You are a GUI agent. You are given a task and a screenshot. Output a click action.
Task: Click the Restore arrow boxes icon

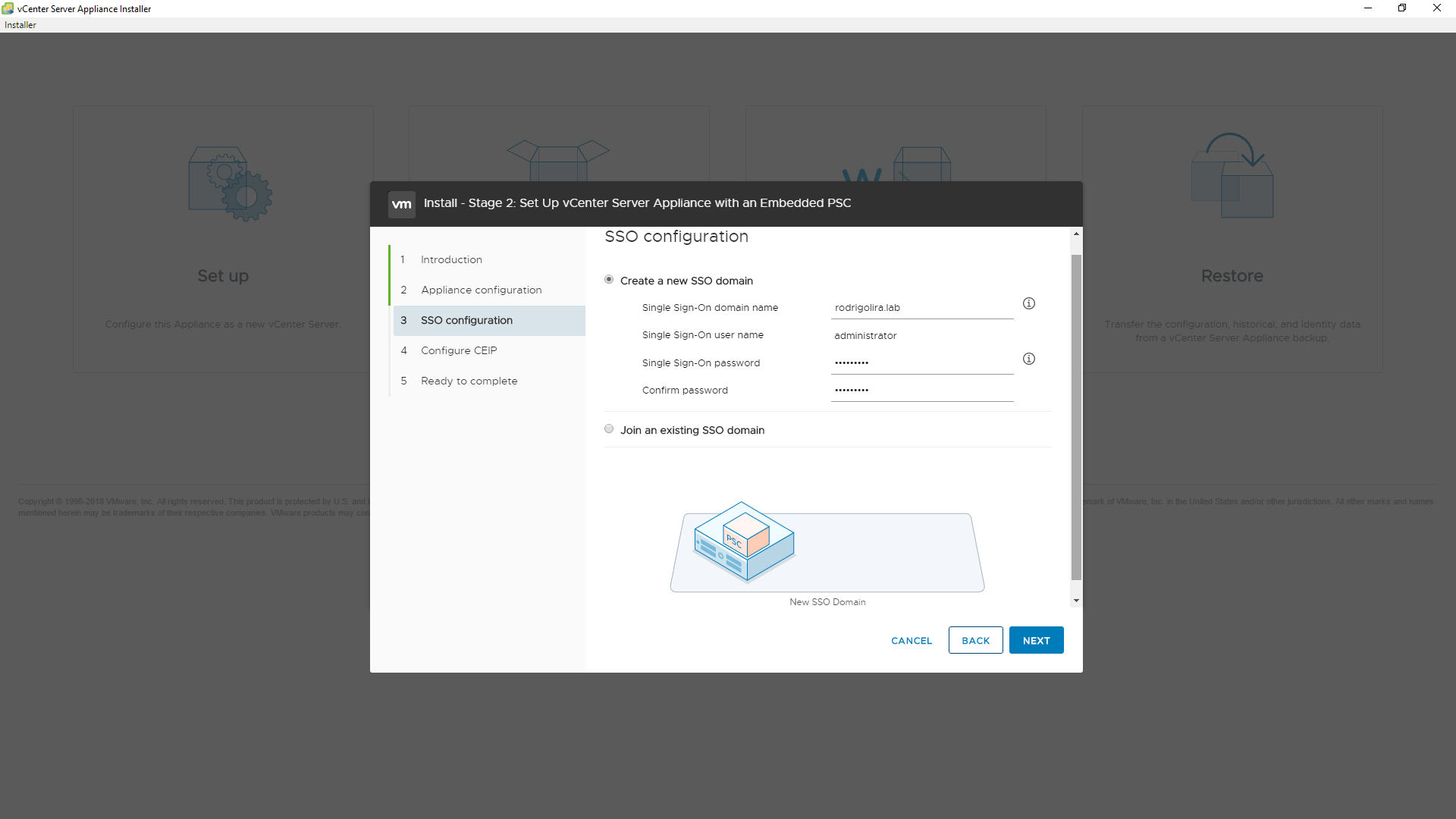[1232, 176]
